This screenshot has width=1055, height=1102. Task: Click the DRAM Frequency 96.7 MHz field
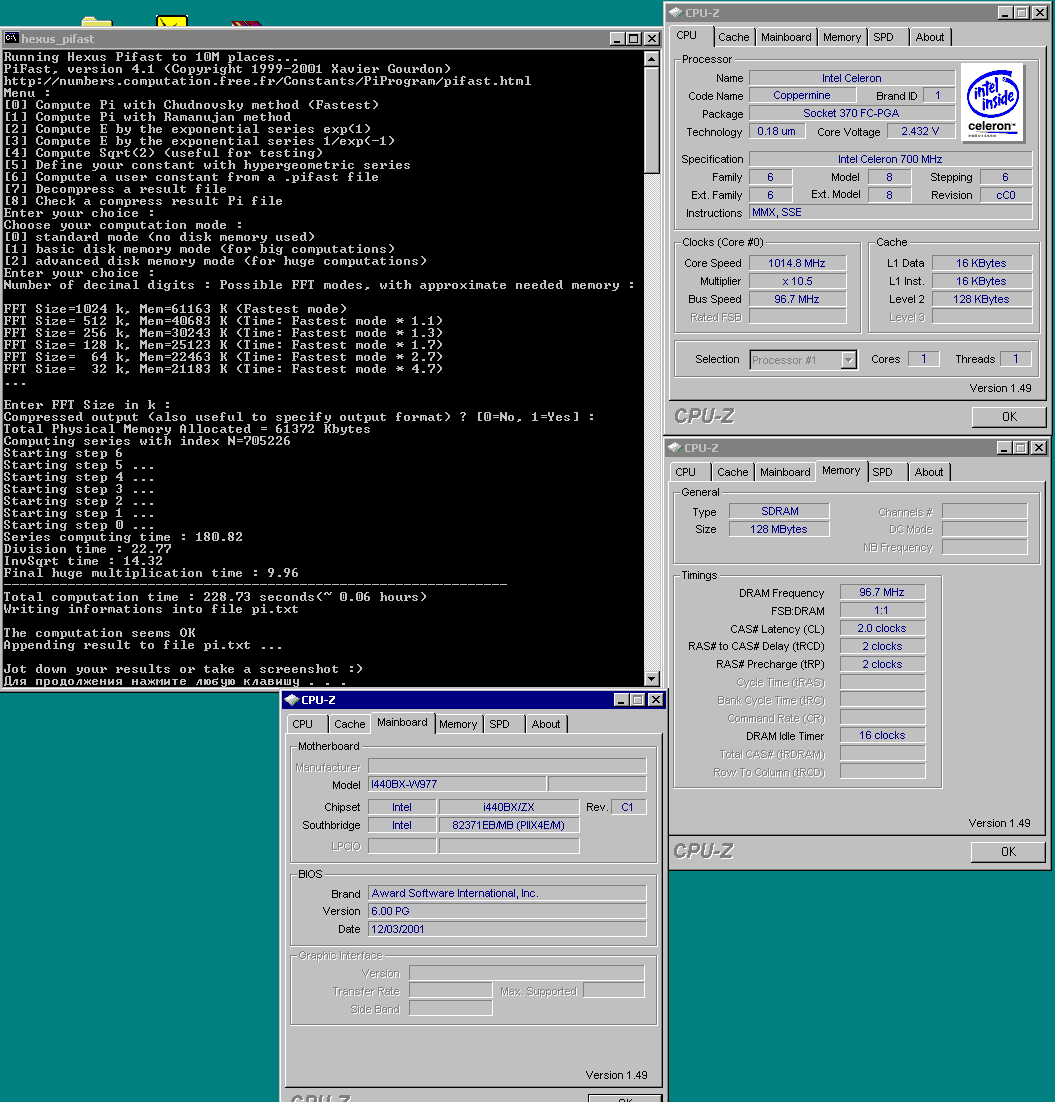click(x=882, y=592)
